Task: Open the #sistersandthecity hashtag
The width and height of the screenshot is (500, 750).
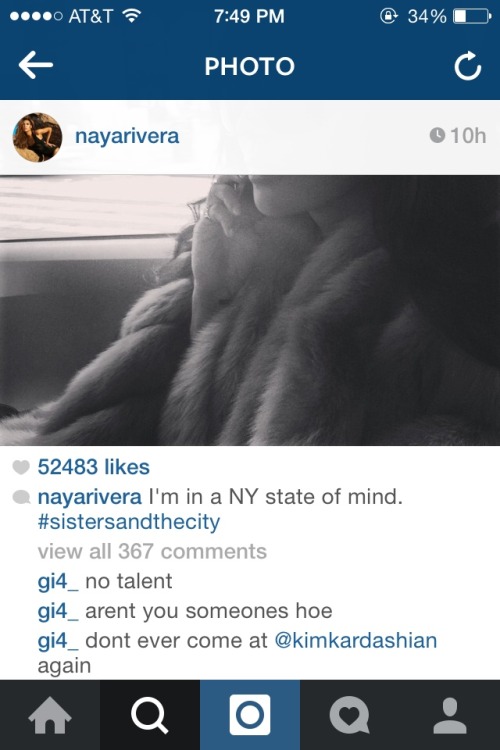Action: [129, 522]
